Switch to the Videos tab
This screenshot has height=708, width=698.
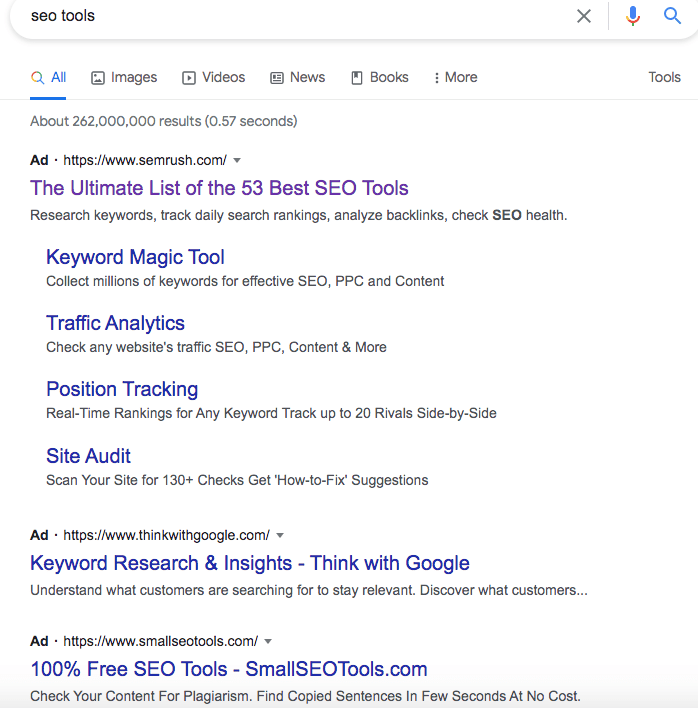pos(214,78)
